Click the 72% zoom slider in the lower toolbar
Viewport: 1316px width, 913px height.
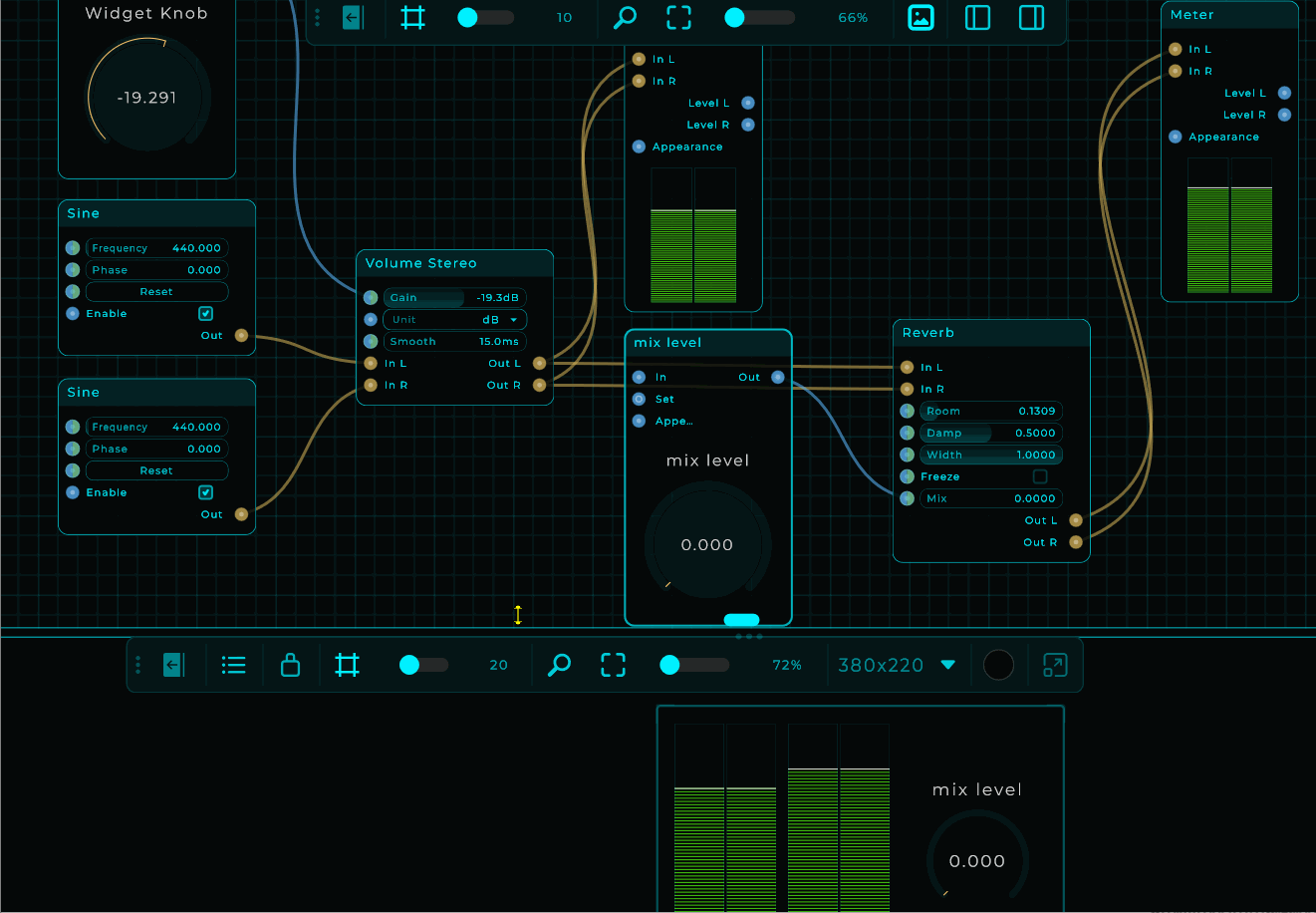pyautogui.click(x=695, y=665)
